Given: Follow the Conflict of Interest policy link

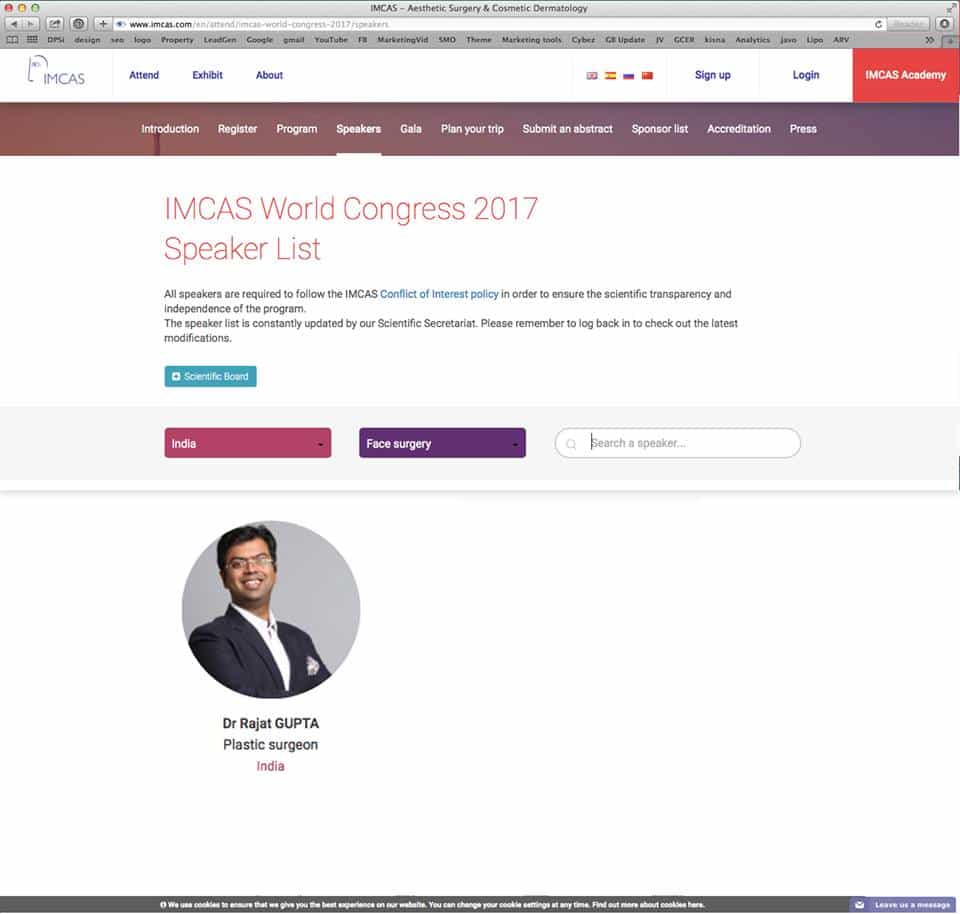Looking at the screenshot, I should pos(439,294).
